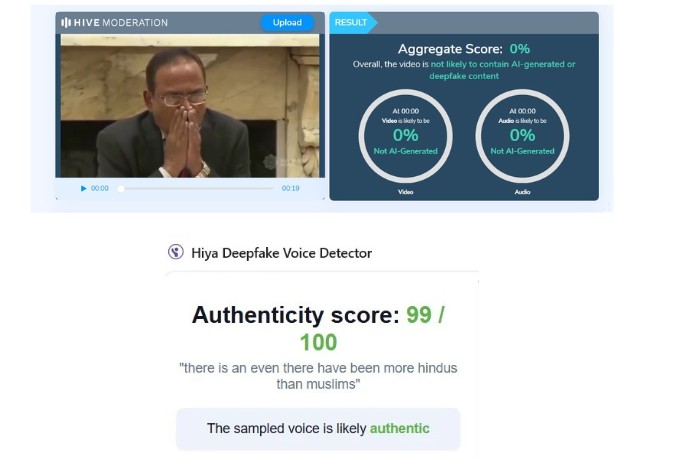Click the Upload button
The width and height of the screenshot is (688, 461).
pyautogui.click(x=287, y=22)
